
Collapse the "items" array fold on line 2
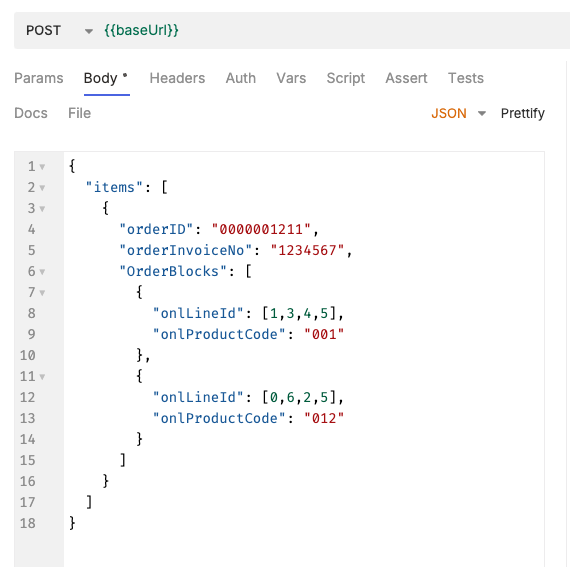pos(42,188)
